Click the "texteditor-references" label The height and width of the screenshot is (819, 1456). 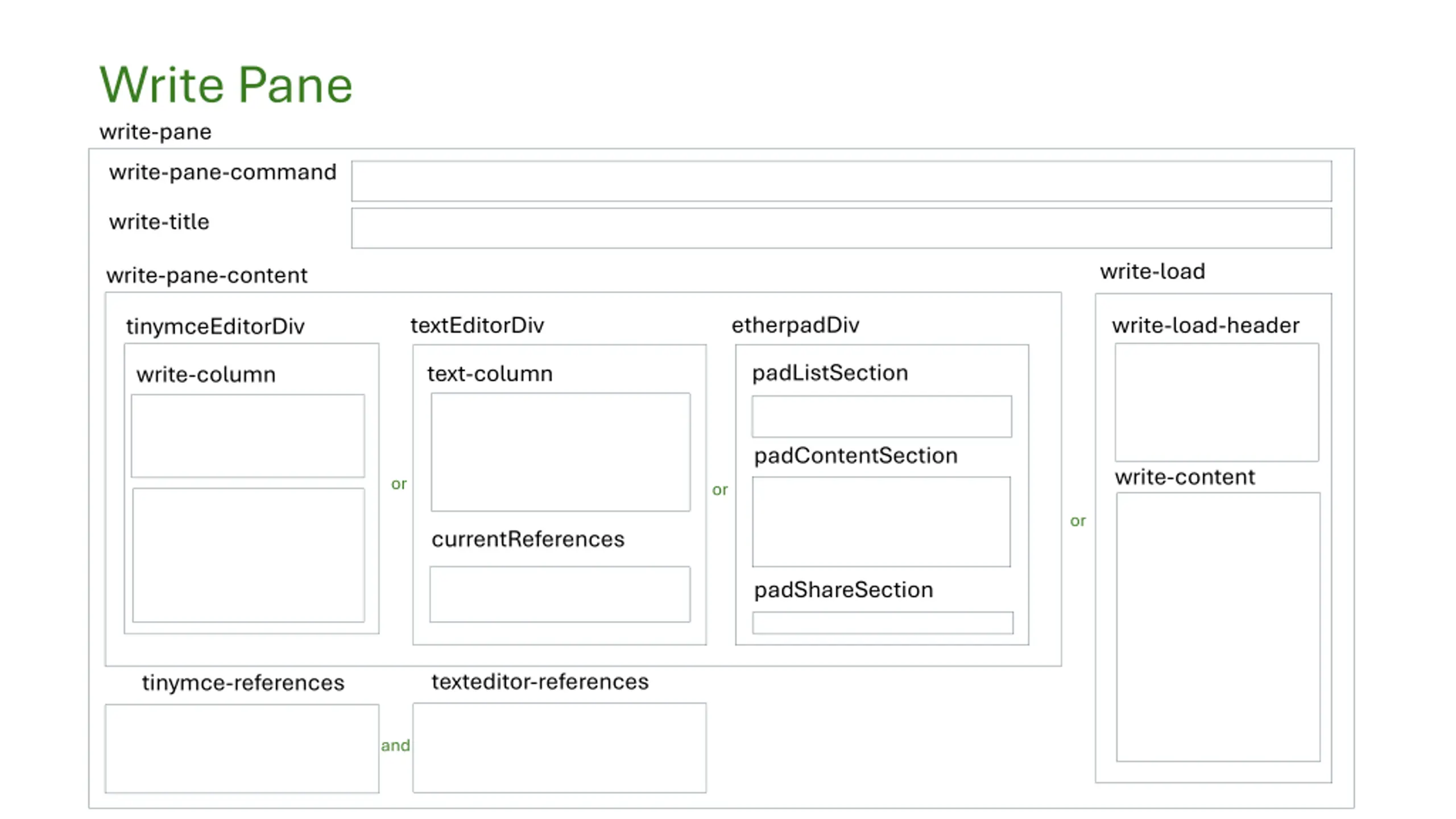[540, 682]
